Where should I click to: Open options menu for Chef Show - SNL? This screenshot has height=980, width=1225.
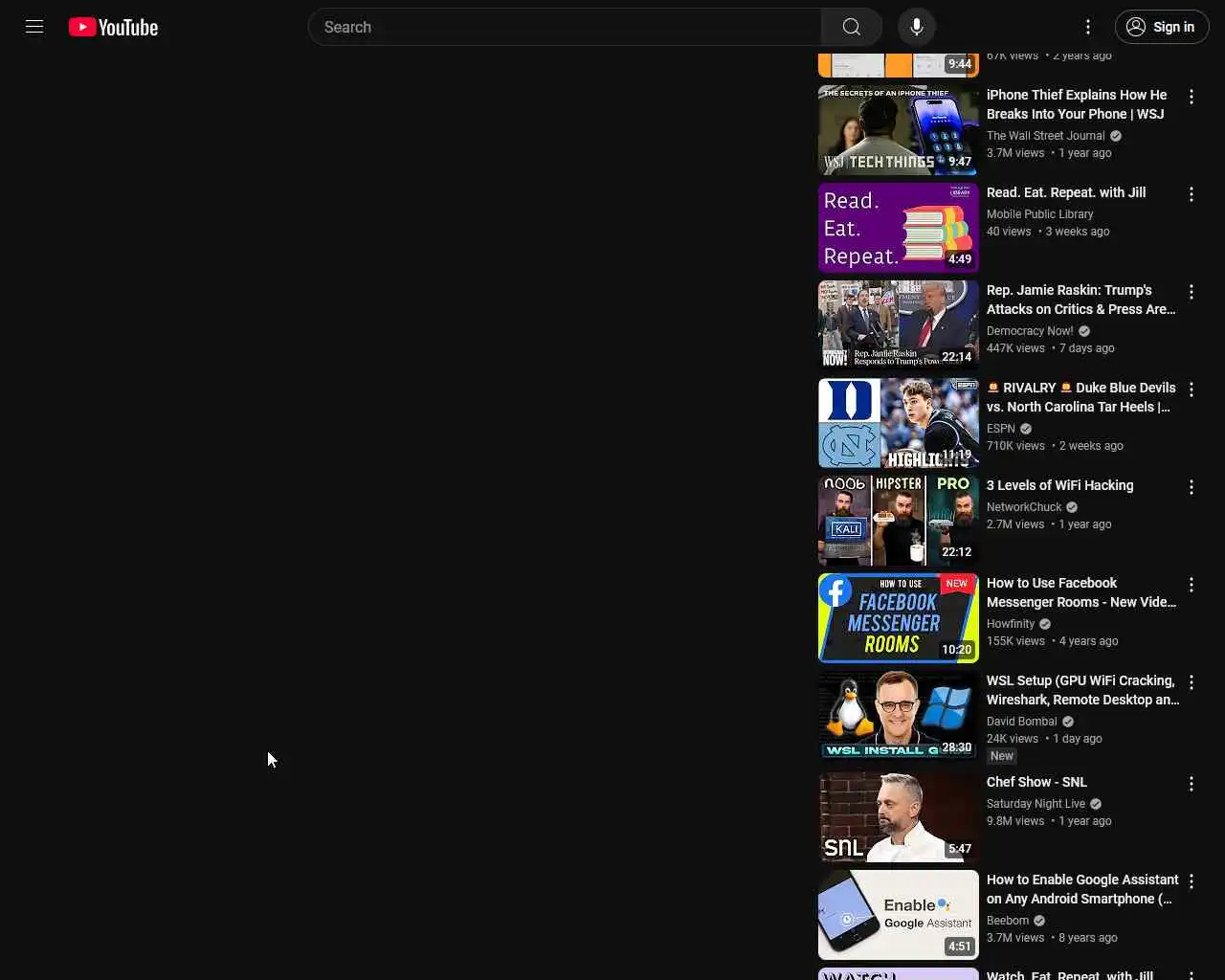point(1192,784)
